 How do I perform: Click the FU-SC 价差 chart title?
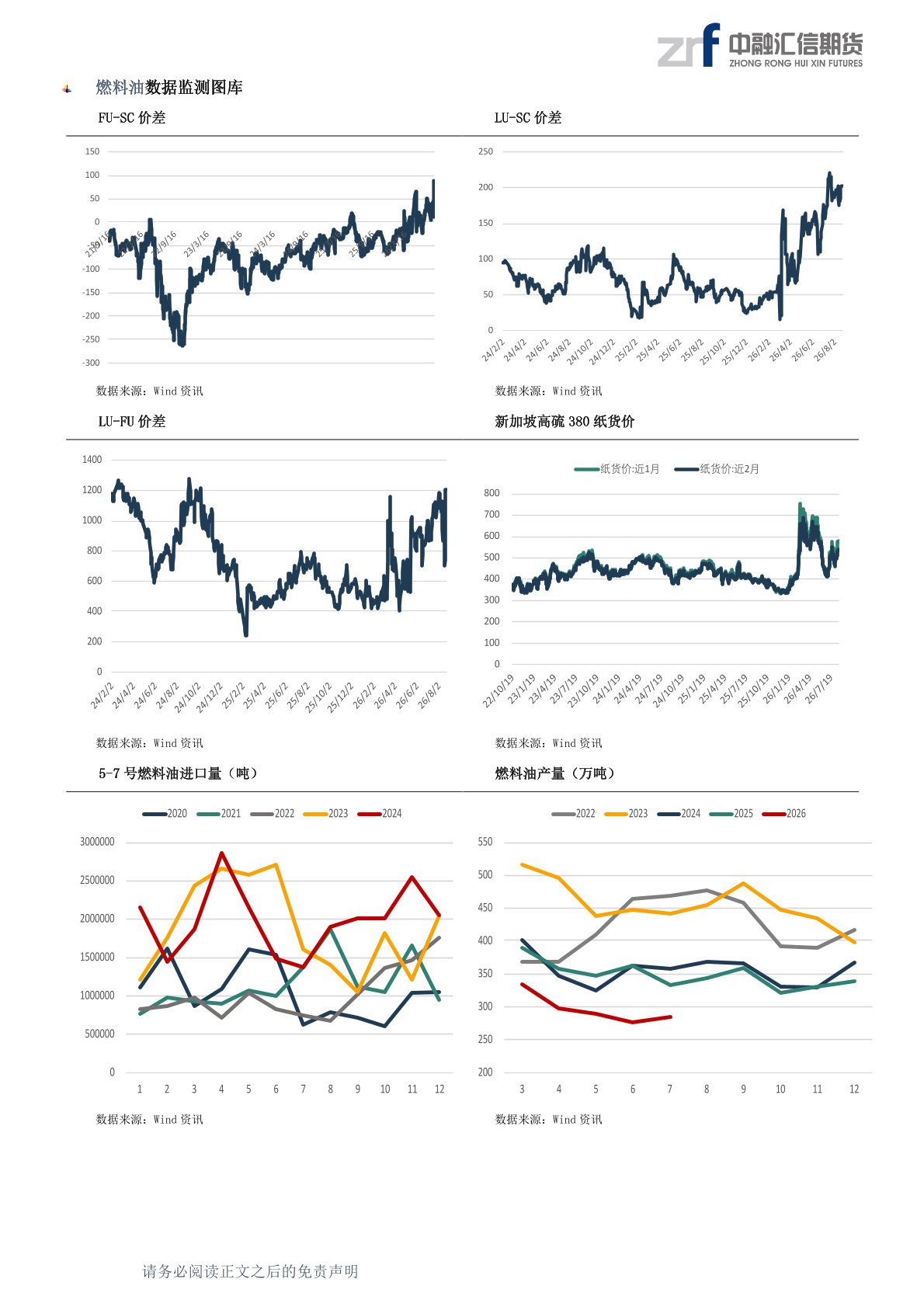132,118
